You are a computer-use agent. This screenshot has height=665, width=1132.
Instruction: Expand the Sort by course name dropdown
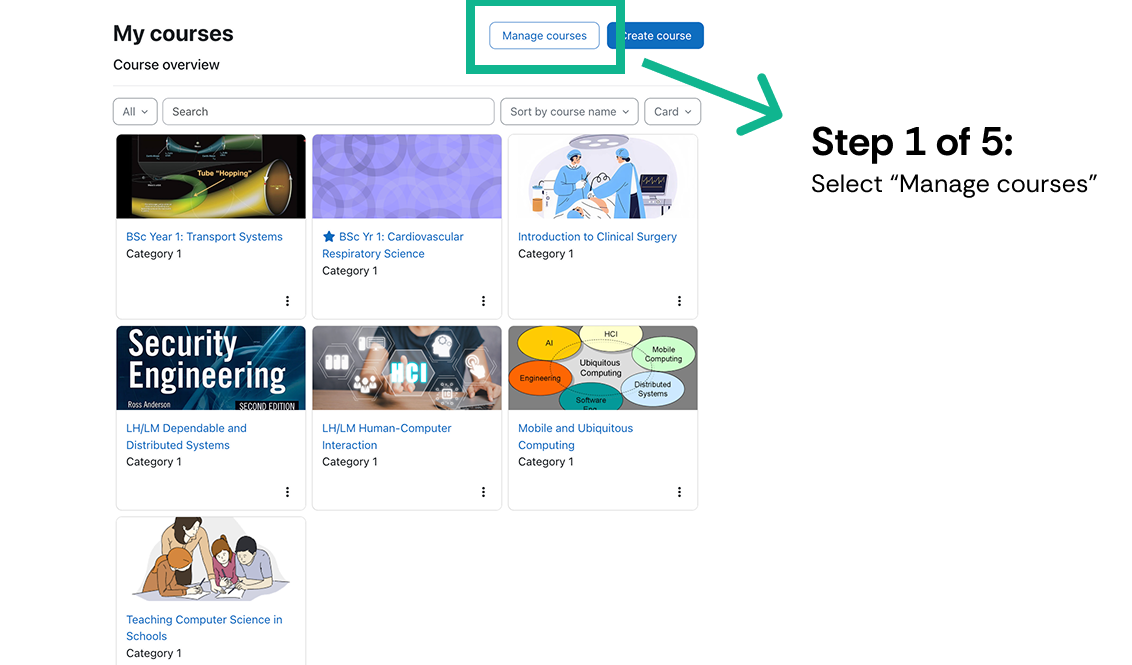pos(569,112)
